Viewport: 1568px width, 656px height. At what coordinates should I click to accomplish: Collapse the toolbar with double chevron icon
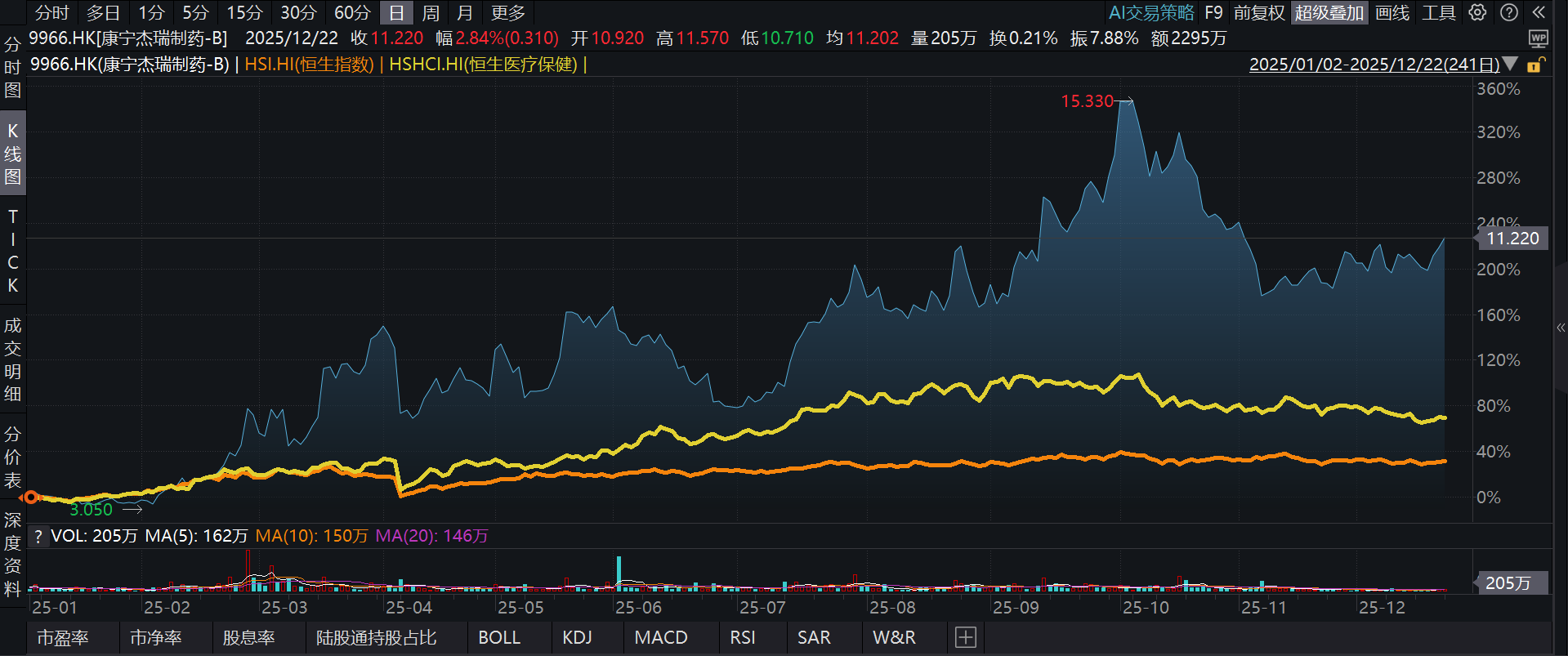click(1539, 12)
